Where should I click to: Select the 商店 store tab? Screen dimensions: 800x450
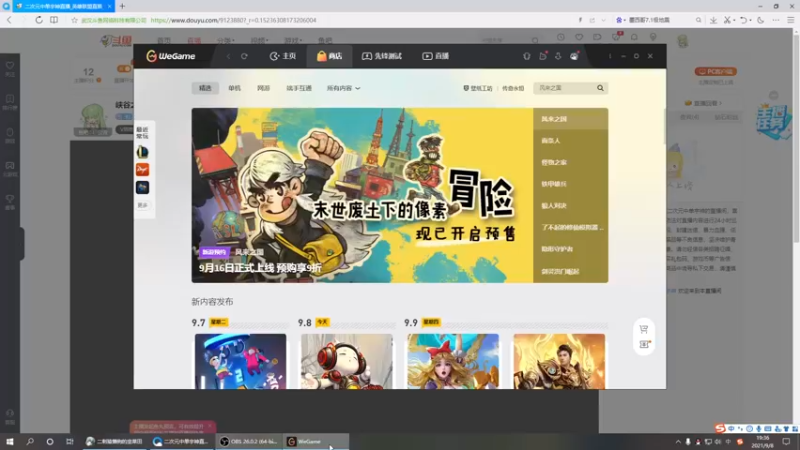coord(330,56)
